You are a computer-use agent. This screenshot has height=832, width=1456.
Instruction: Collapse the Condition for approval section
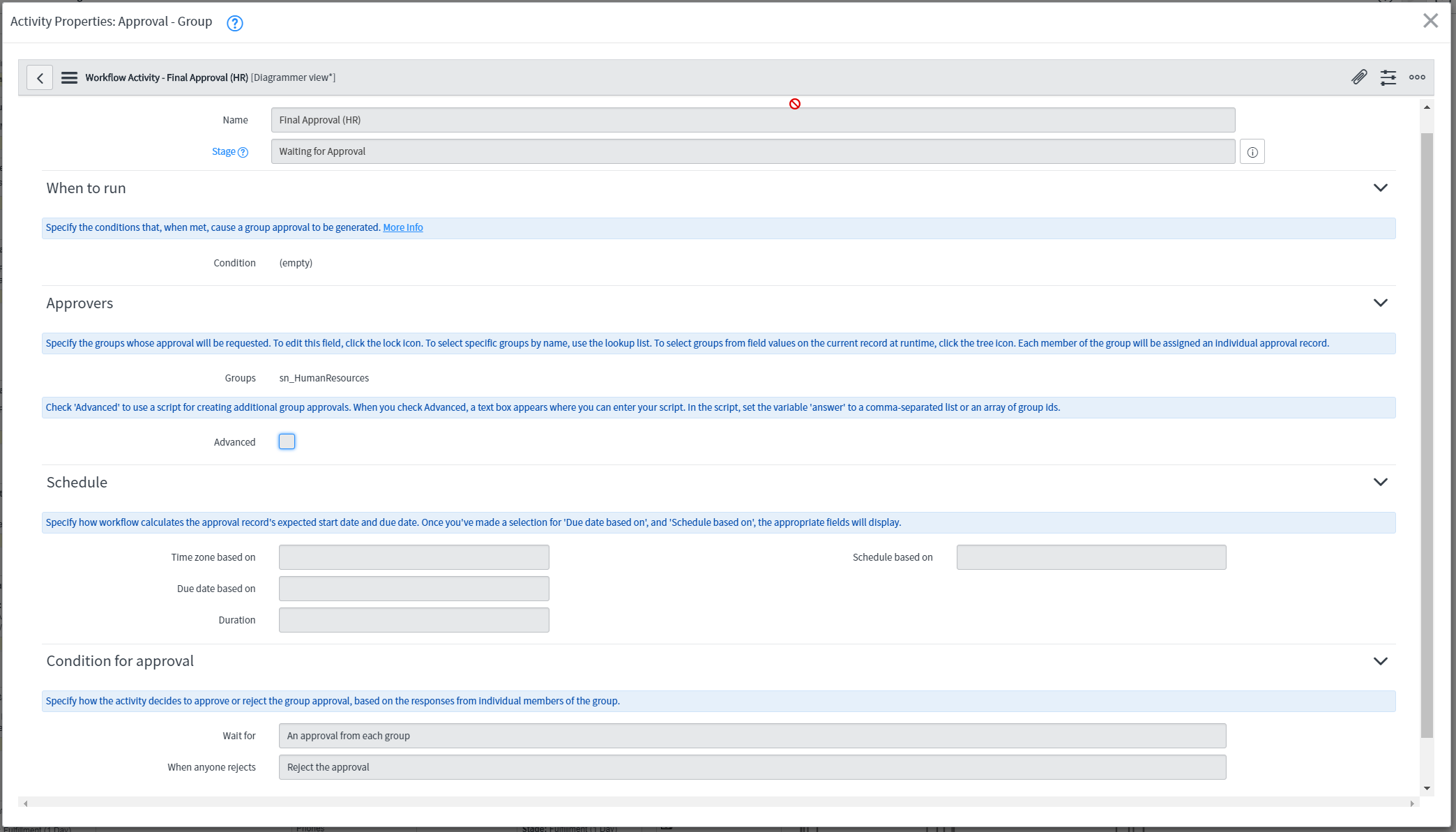pos(1381,660)
